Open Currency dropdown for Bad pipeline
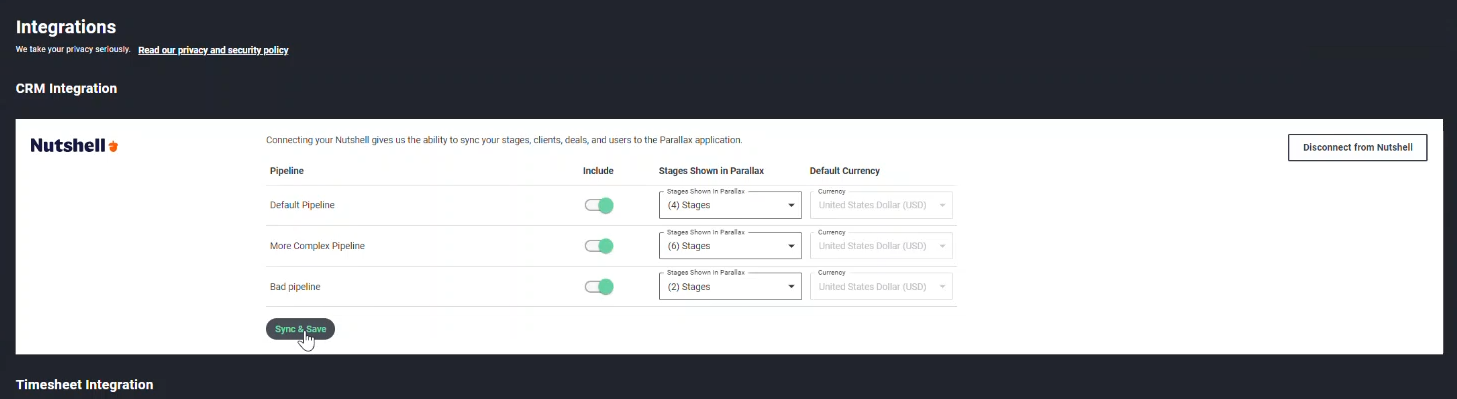The image size is (1457, 399). point(881,287)
